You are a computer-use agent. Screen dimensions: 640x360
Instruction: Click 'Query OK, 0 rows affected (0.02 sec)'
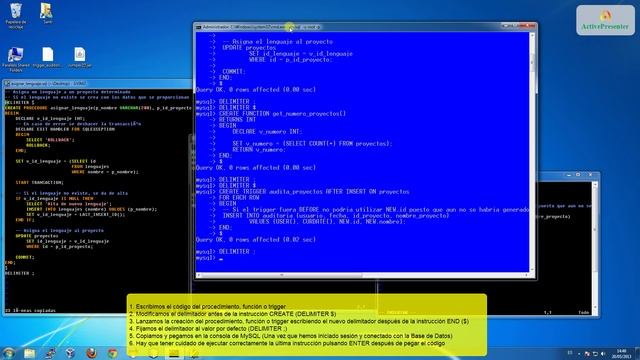click(x=256, y=240)
